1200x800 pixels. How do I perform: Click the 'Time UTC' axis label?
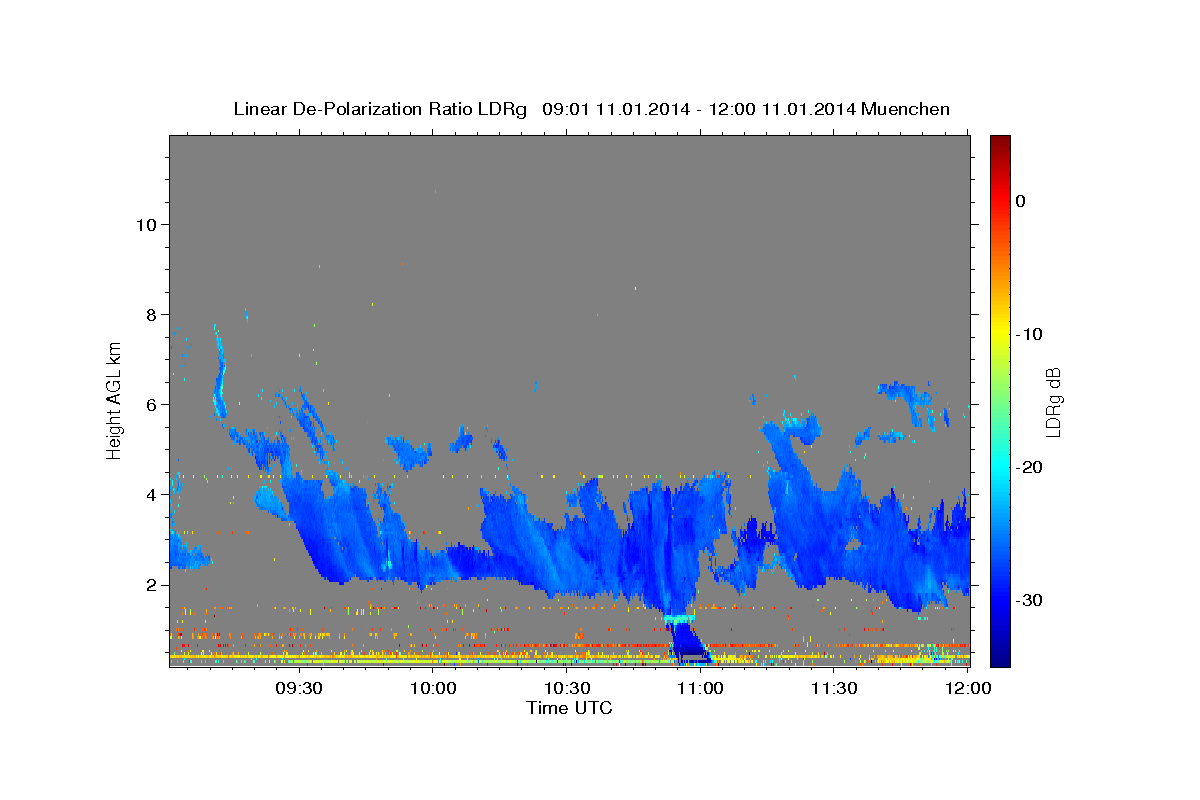click(x=569, y=708)
